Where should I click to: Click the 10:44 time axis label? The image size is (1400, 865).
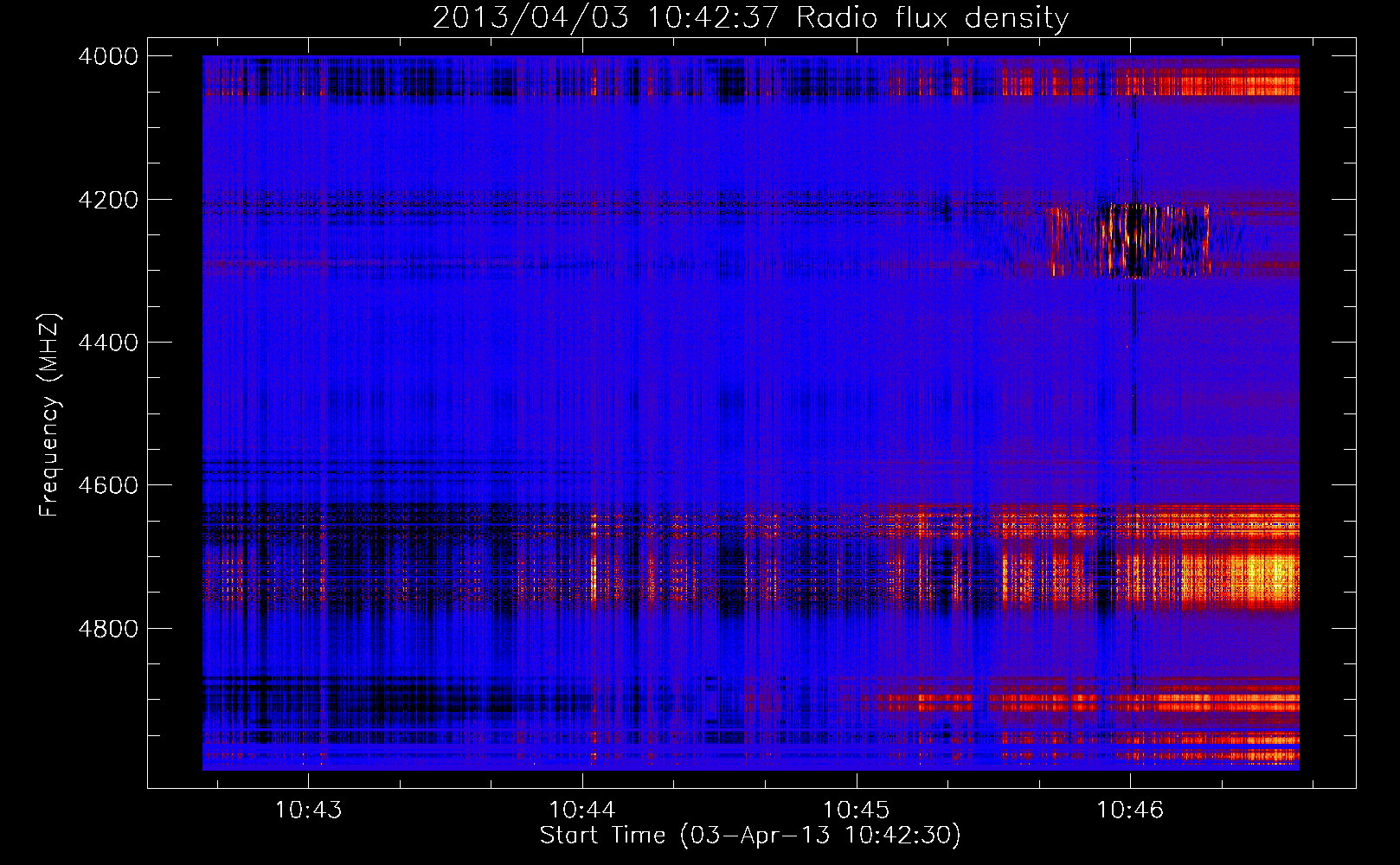[582, 810]
